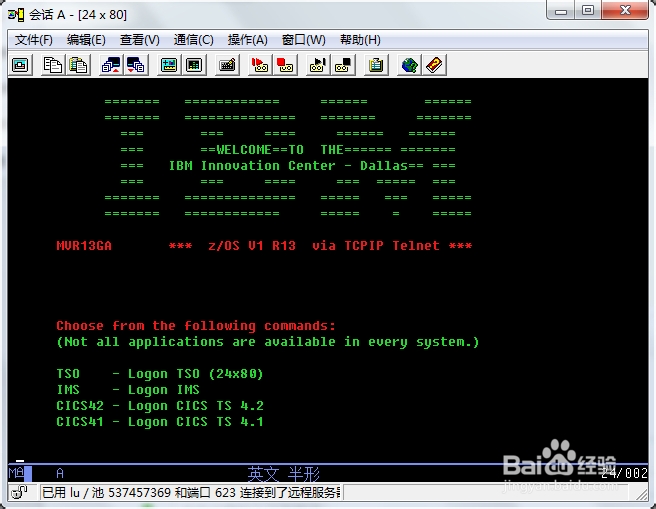656x509 pixels.
Task: Click the connection status message in status bar
Action: click(191, 492)
